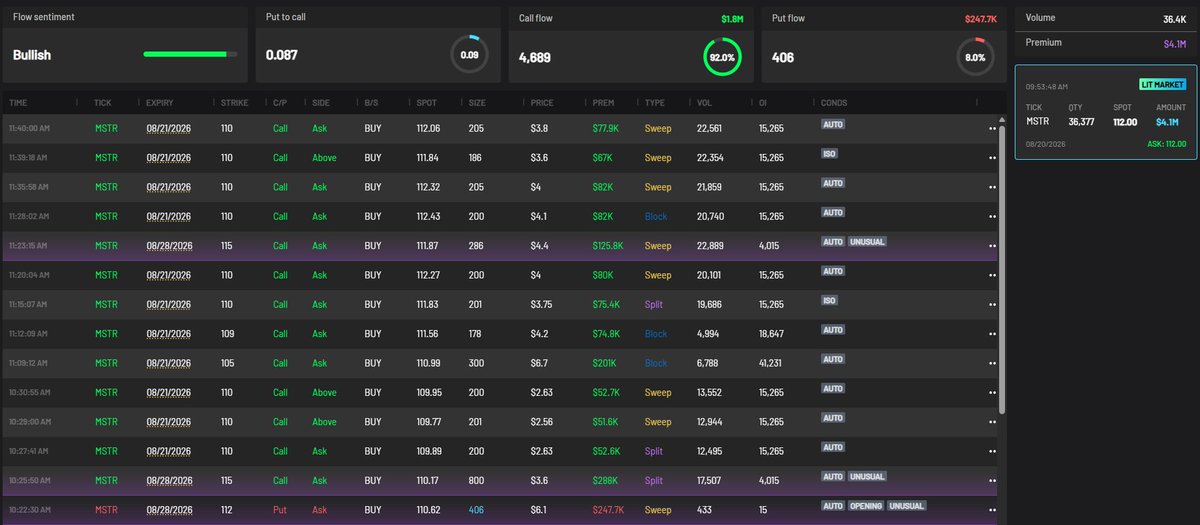Image resolution: width=1200 pixels, height=525 pixels.
Task: Click the MSTR ticker in the 11:39:18 AM row
Action: coord(104,158)
